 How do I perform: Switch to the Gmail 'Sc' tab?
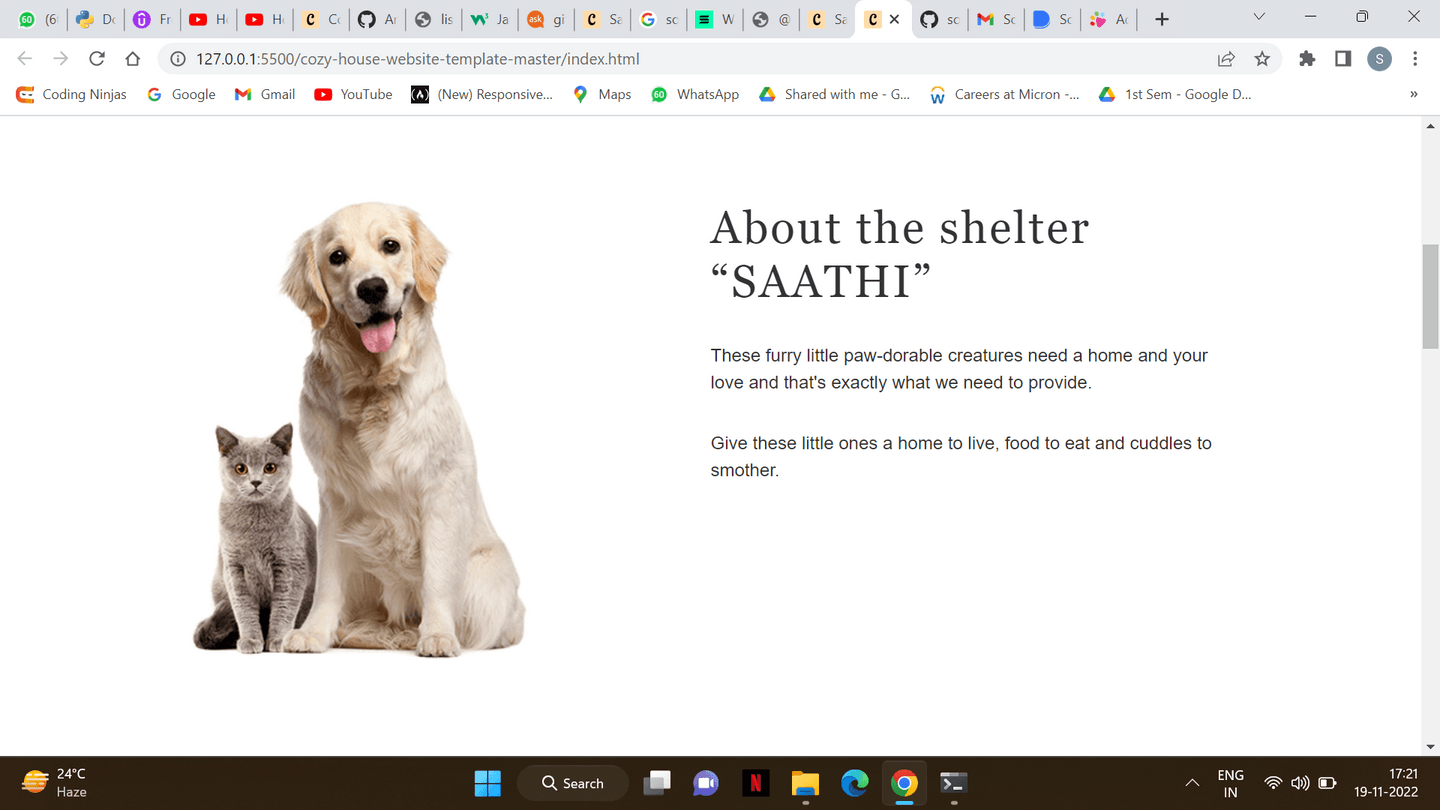pos(996,19)
